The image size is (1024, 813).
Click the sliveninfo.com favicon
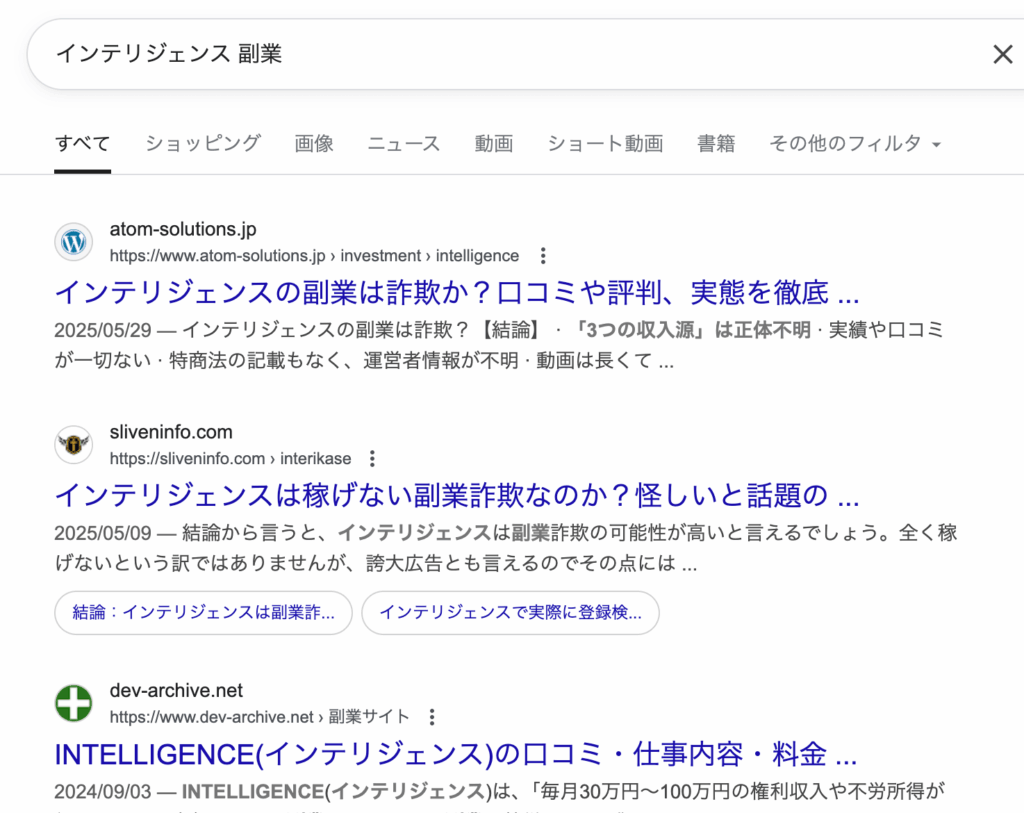tap(74, 445)
